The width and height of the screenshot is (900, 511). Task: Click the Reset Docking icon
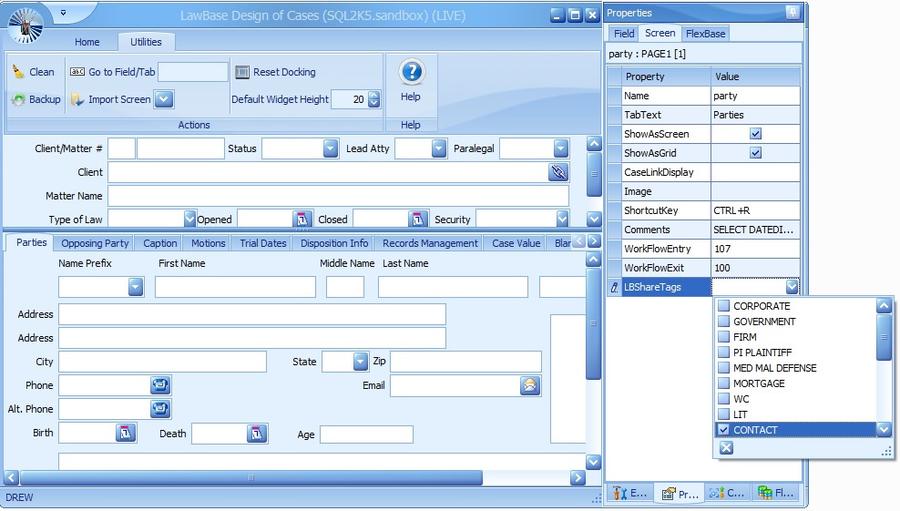click(242, 72)
